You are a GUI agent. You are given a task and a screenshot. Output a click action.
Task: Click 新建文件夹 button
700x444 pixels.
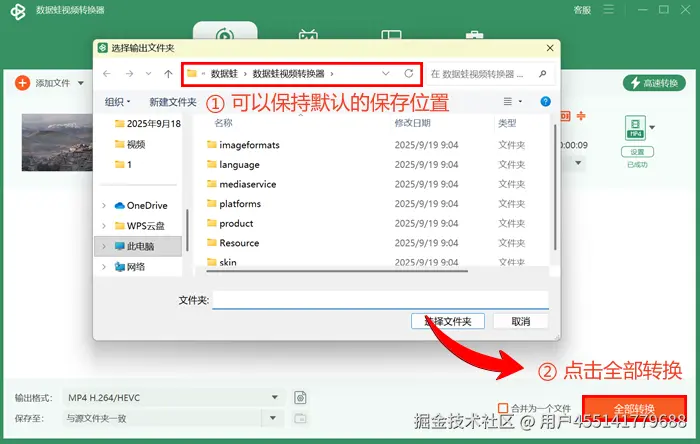coord(173,102)
